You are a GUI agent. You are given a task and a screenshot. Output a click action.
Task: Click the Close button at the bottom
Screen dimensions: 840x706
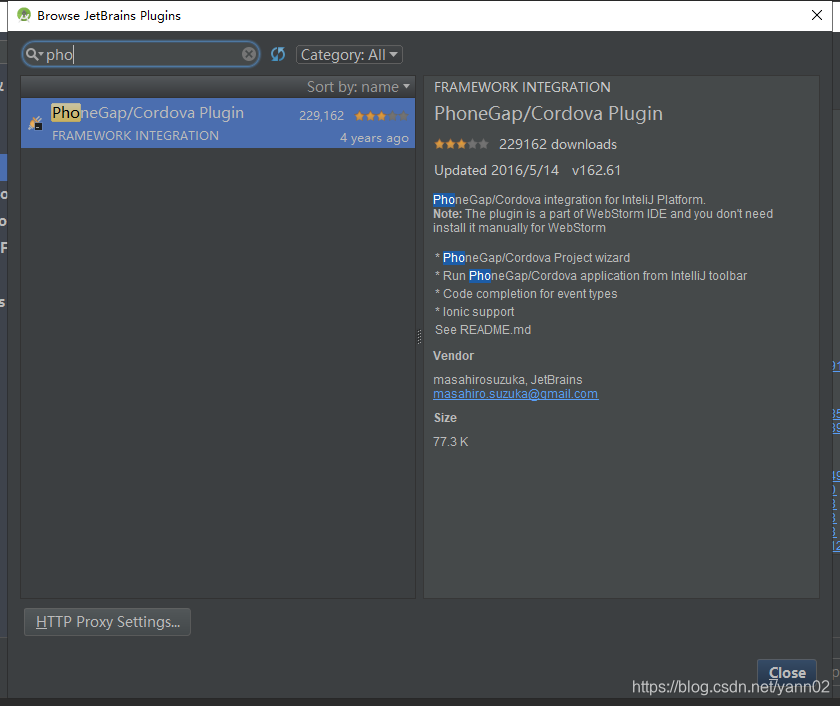786,672
